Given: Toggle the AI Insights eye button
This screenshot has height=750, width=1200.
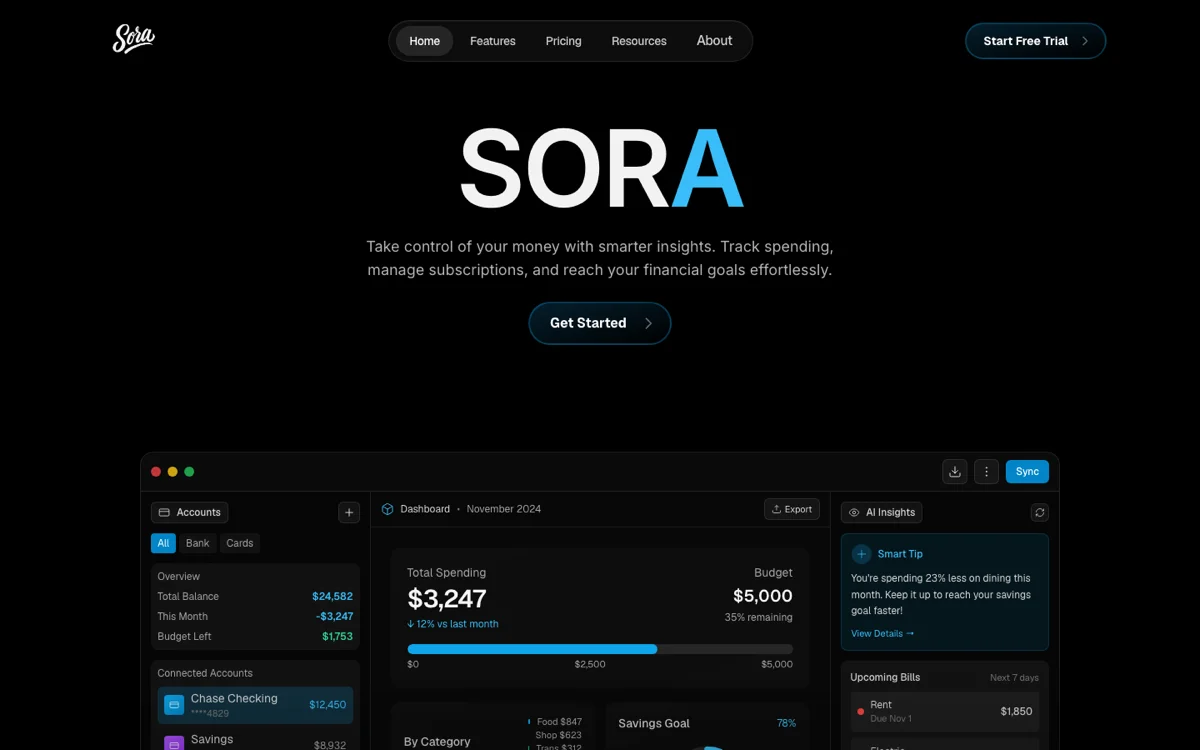Looking at the screenshot, I should (882, 512).
